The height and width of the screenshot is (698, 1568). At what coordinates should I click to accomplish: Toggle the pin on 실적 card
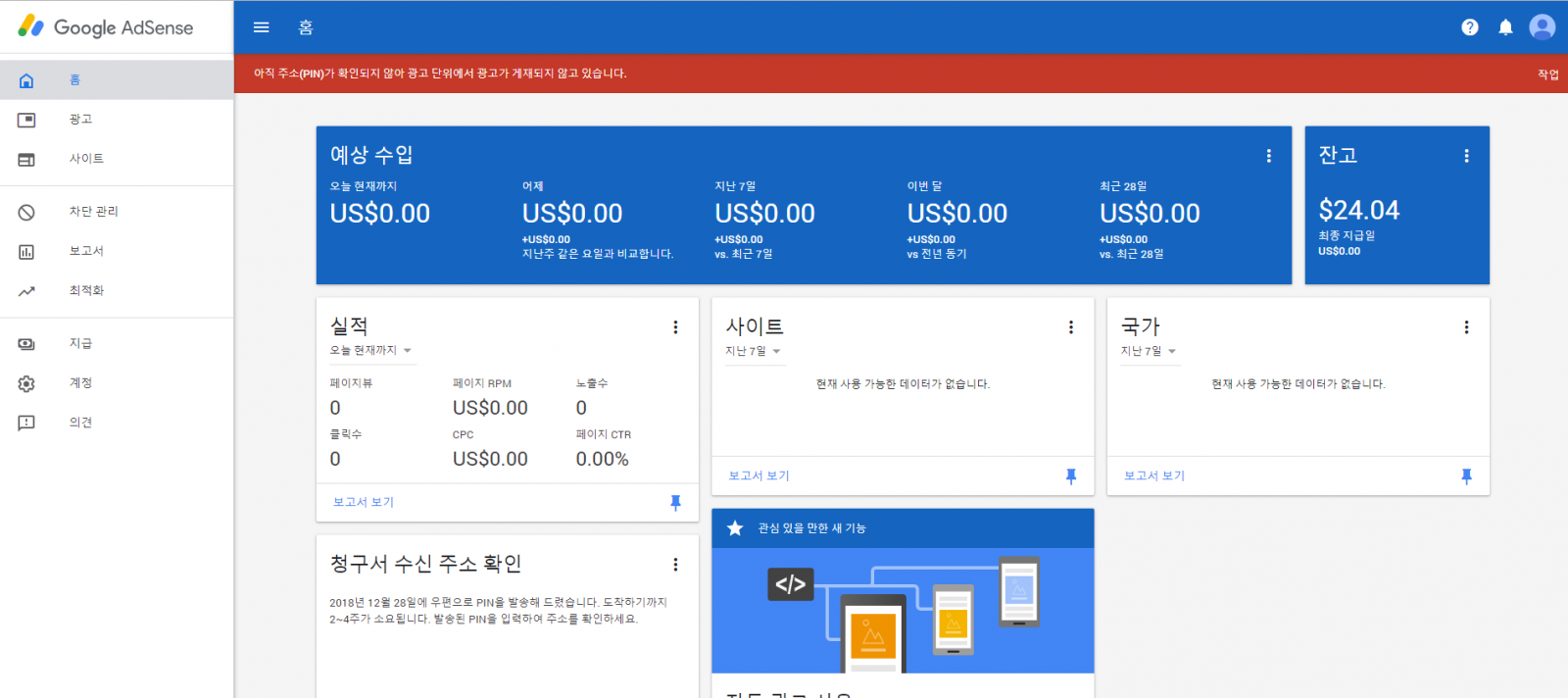click(x=675, y=503)
